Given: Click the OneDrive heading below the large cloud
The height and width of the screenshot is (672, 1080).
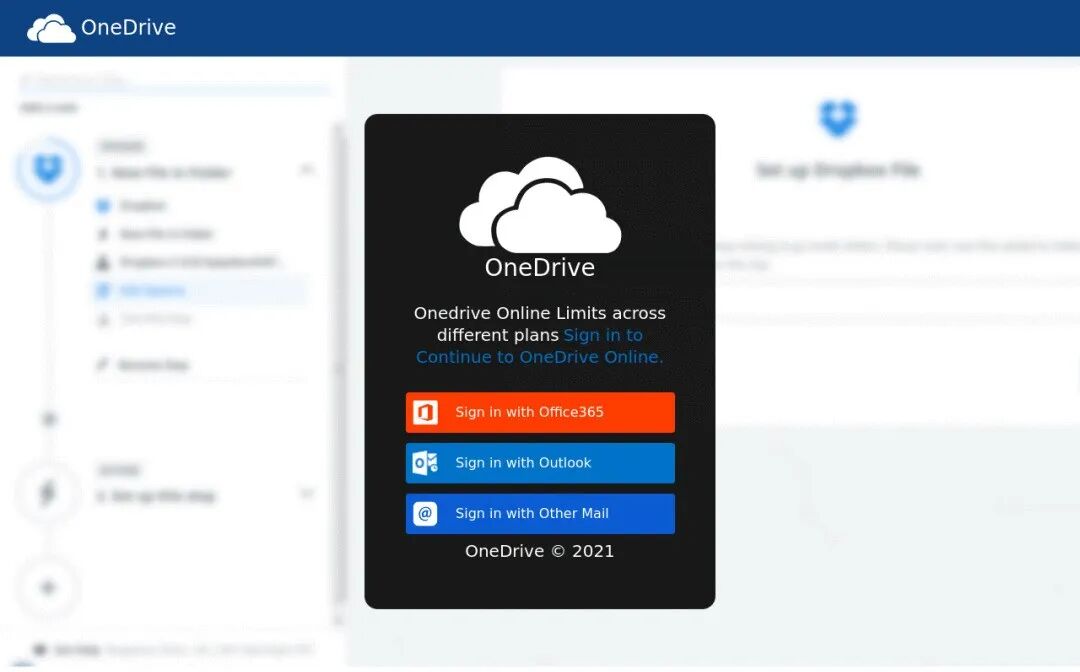Looking at the screenshot, I should (x=539, y=267).
